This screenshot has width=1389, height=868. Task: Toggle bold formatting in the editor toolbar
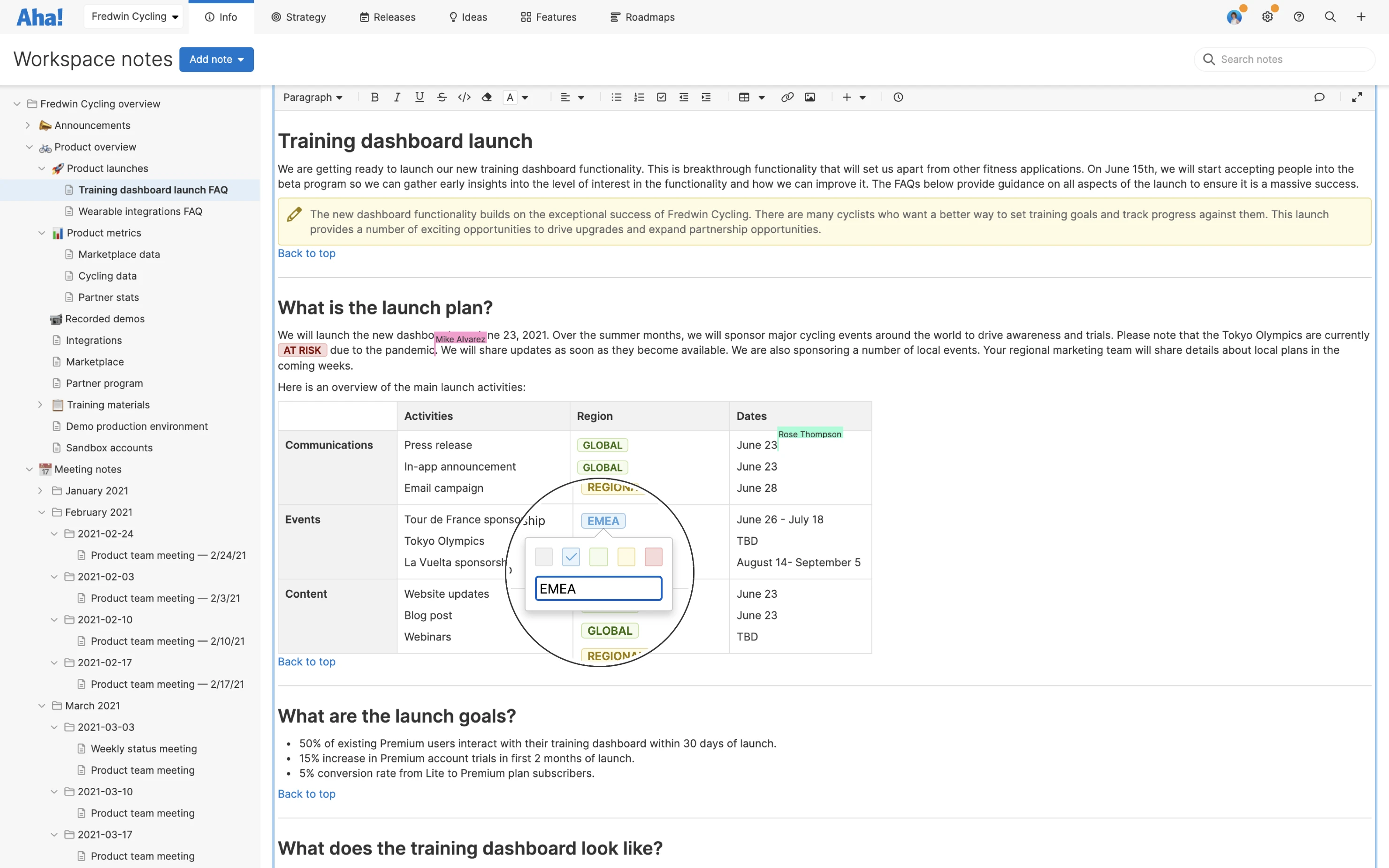(x=374, y=97)
